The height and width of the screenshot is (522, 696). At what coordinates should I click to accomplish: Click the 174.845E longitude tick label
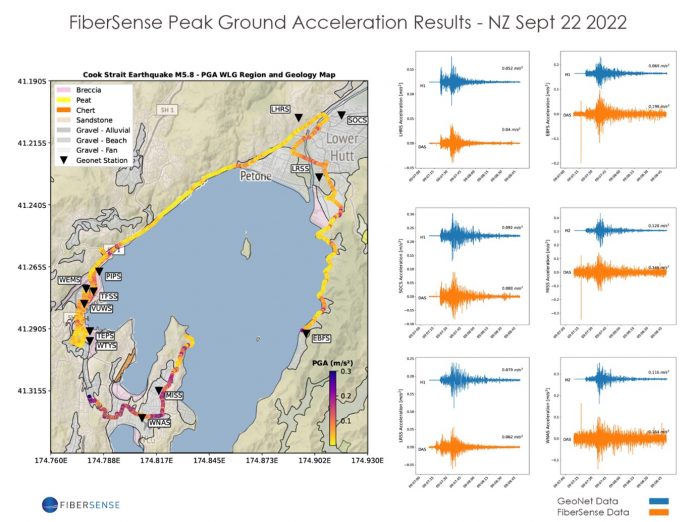(209, 461)
